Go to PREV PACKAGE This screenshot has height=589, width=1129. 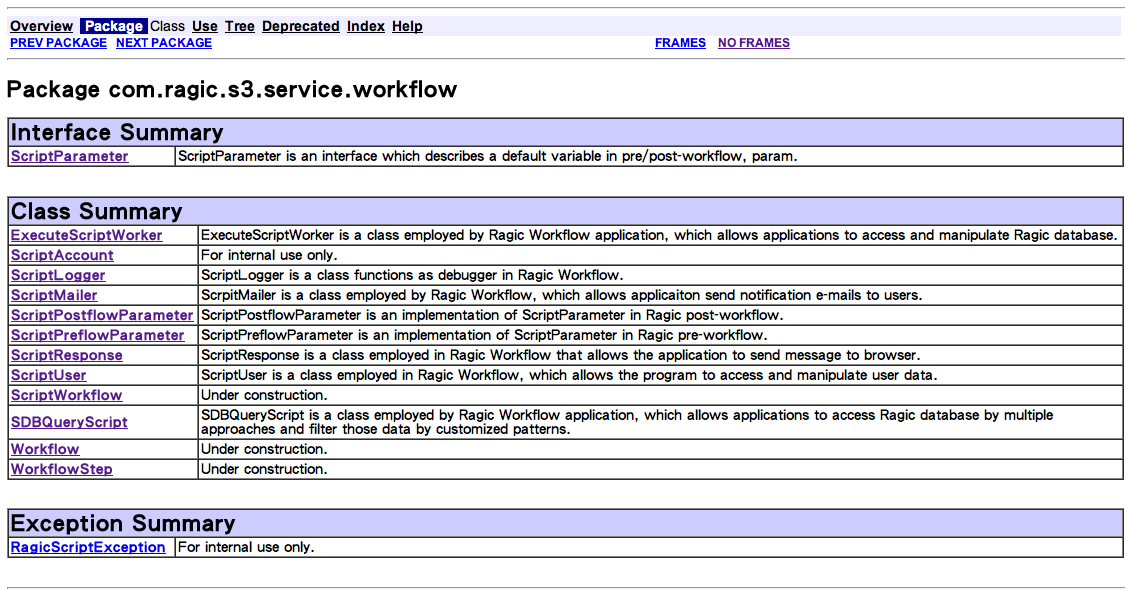click(x=58, y=43)
